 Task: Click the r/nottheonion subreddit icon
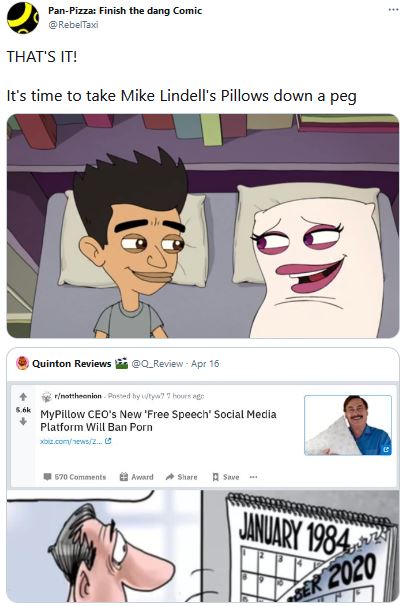click(46, 397)
